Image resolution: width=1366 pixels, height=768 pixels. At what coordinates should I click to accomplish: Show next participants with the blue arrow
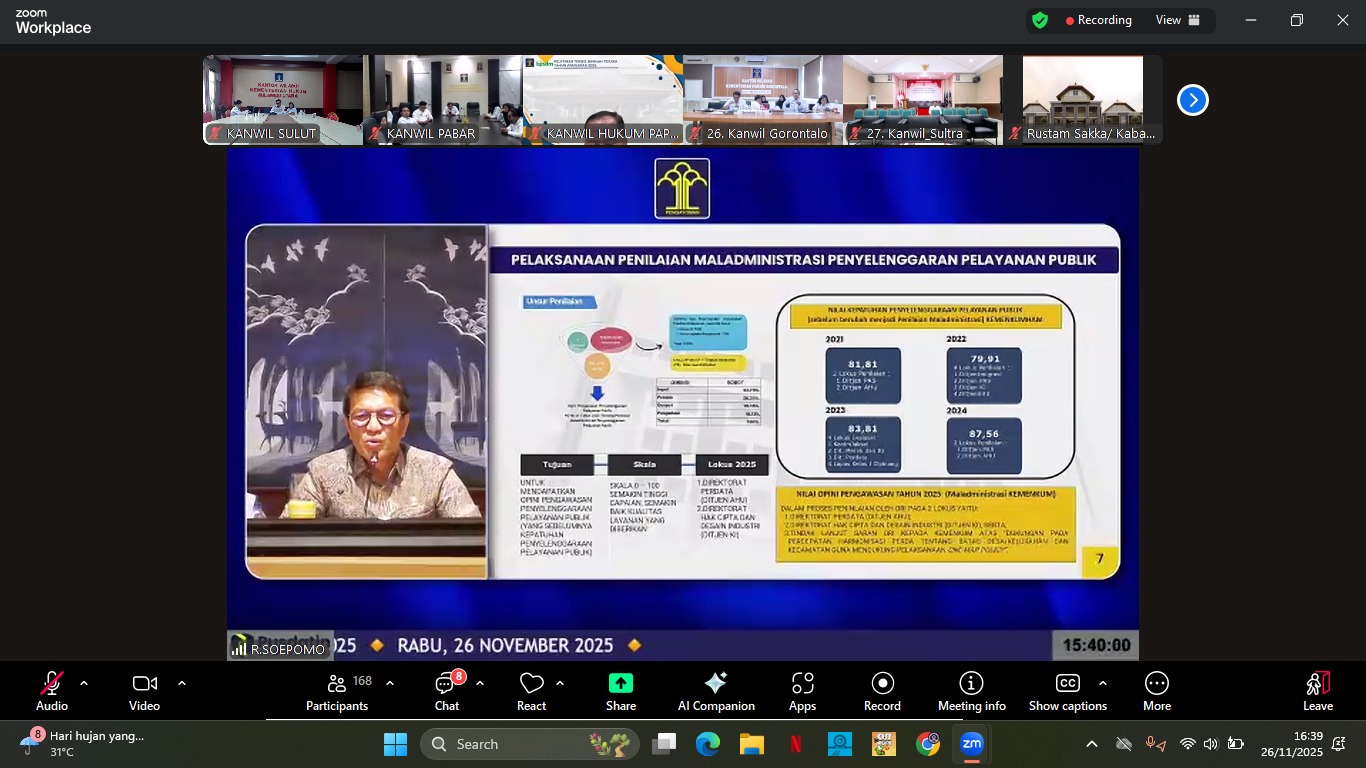1192,100
